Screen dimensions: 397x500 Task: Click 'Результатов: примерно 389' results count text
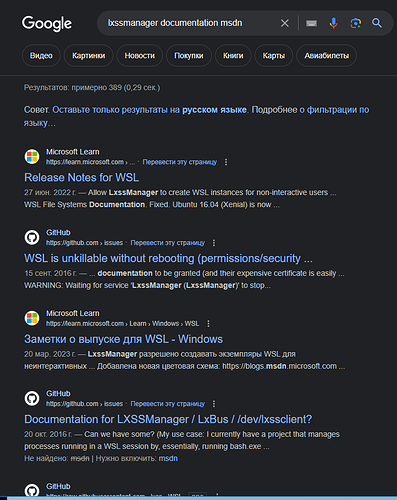(x=92, y=88)
